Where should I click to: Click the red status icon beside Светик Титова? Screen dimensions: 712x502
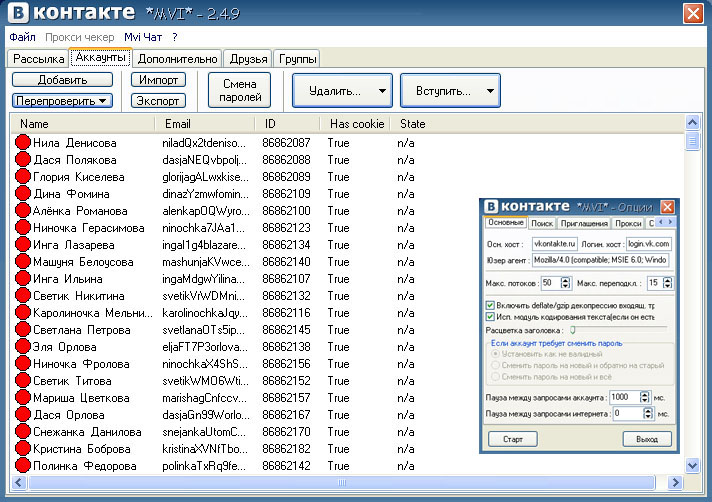pos(22,381)
